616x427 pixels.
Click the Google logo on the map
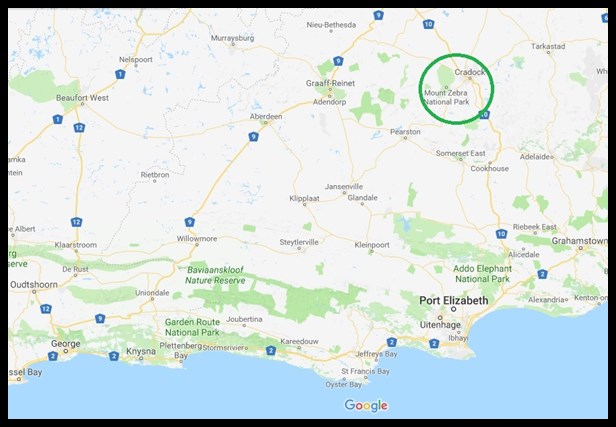tap(366, 405)
